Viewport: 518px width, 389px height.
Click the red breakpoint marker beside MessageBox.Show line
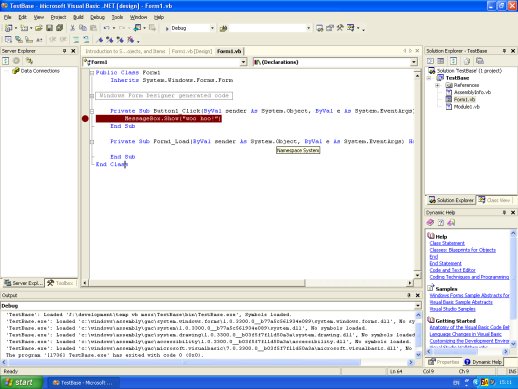click(85, 118)
